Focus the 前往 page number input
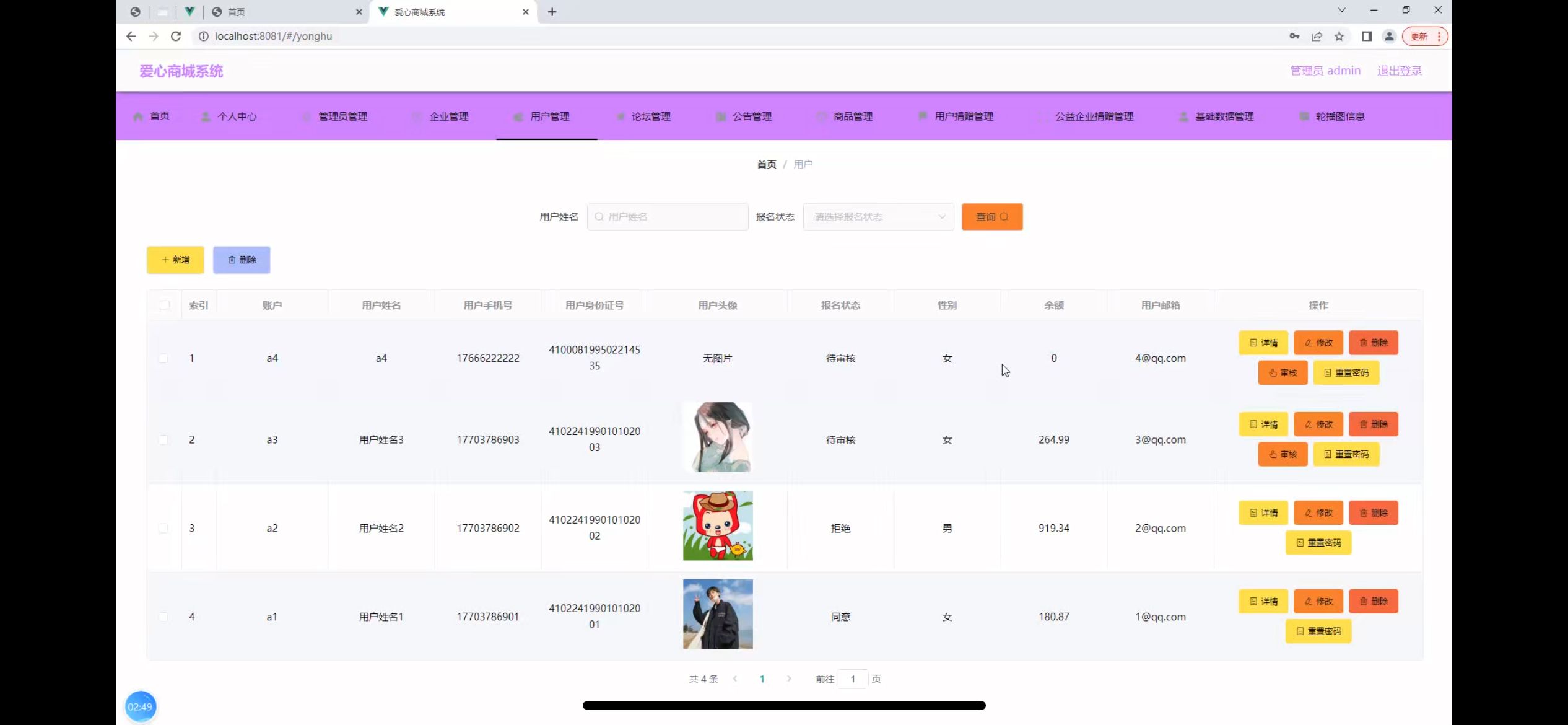The height and width of the screenshot is (725, 1568). point(852,679)
